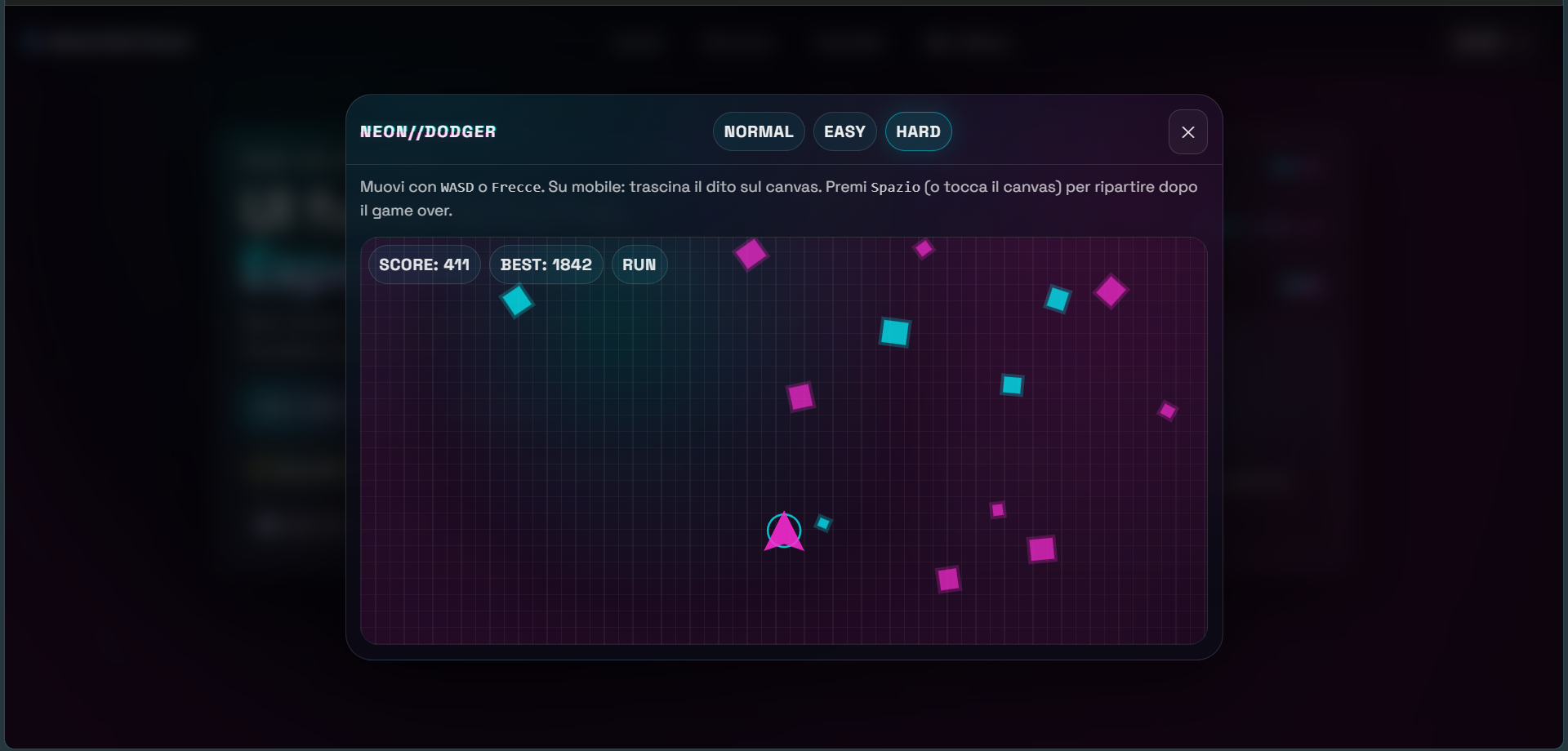
Task: Select the EASY difficulty
Action: 844,131
